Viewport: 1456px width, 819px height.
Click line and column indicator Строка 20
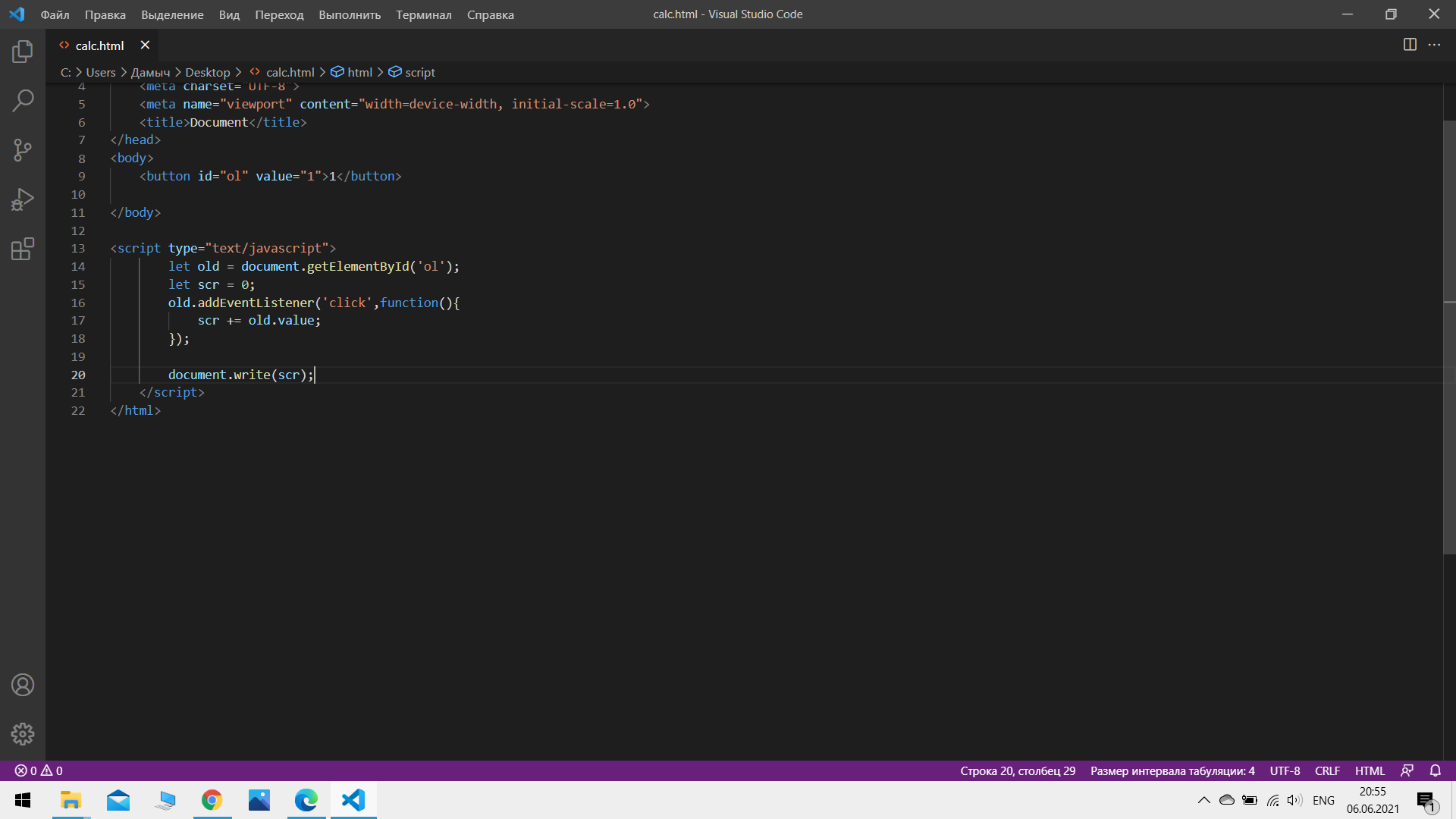click(x=1018, y=770)
